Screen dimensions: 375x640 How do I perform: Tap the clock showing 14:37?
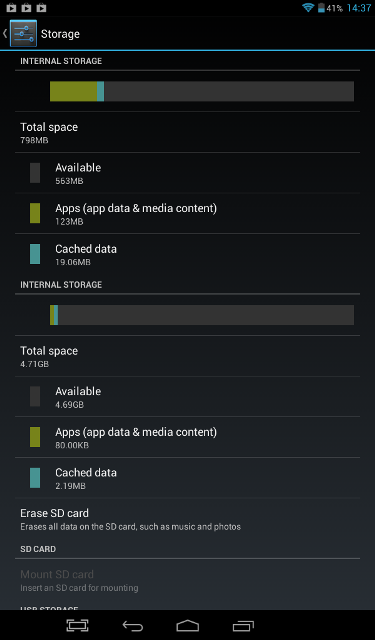tap(359, 8)
